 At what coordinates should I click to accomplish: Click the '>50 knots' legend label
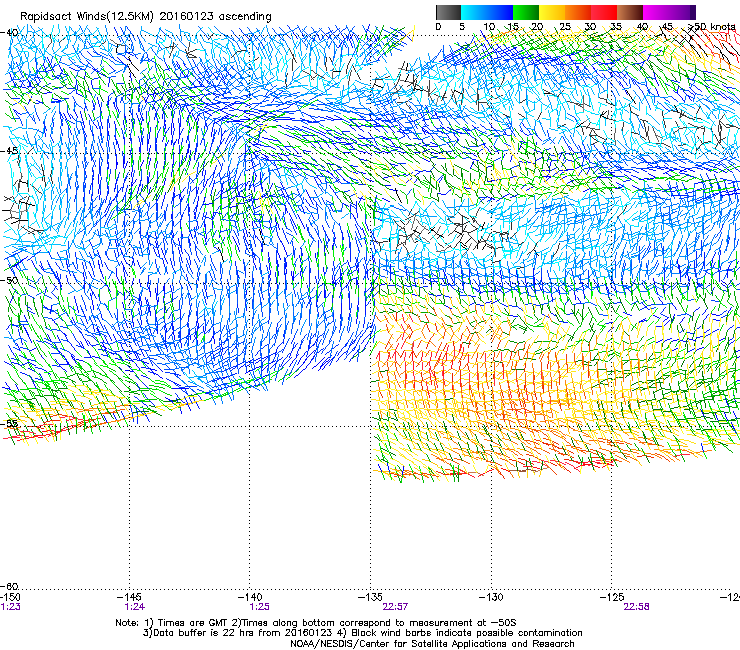(x=712, y=27)
